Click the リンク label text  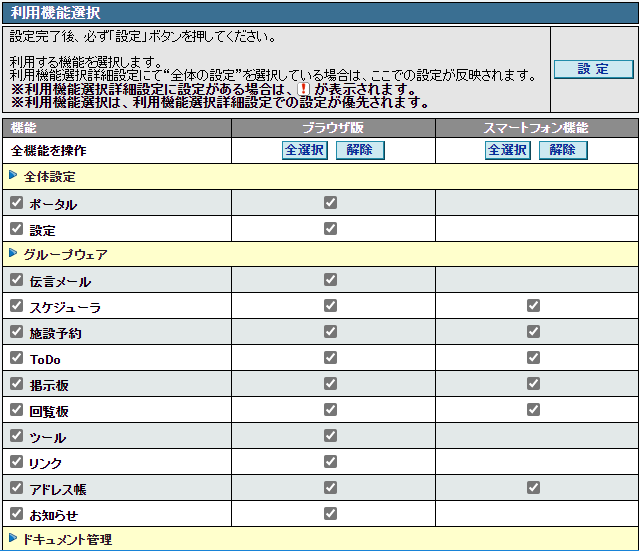tap(45, 464)
